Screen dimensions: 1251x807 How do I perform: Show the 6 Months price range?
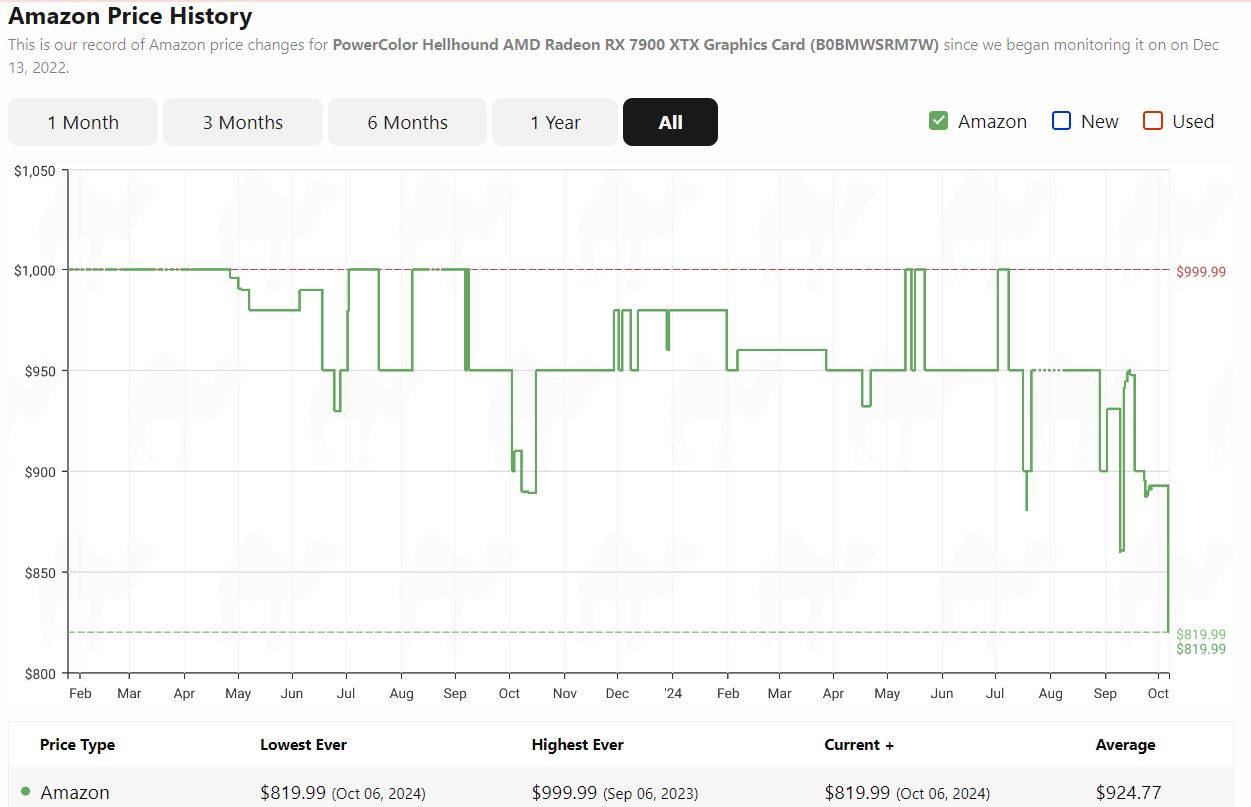pos(407,122)
